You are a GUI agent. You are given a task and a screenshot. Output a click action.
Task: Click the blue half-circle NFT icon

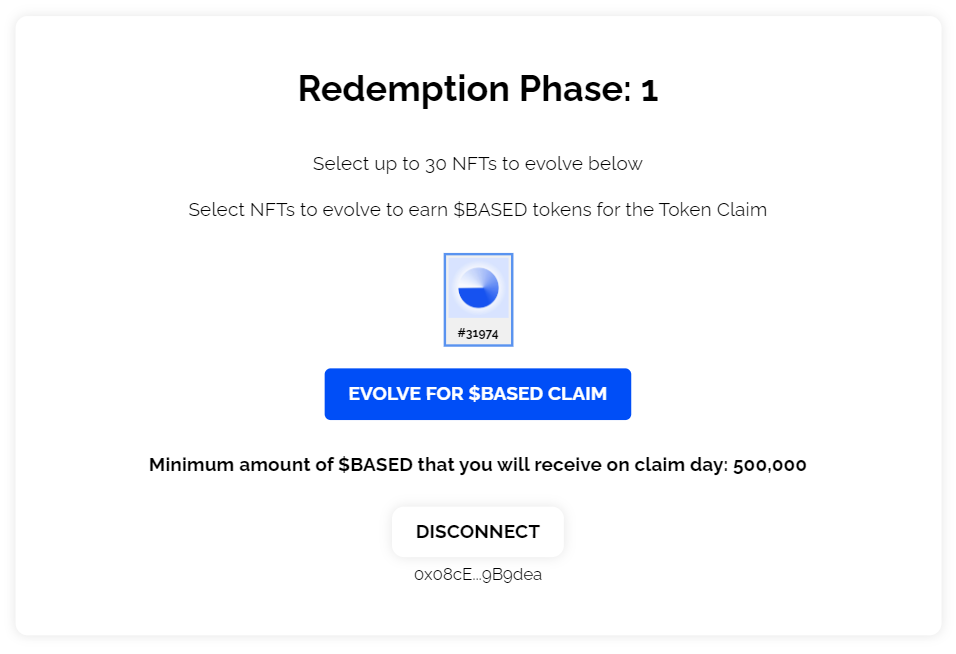478,287
